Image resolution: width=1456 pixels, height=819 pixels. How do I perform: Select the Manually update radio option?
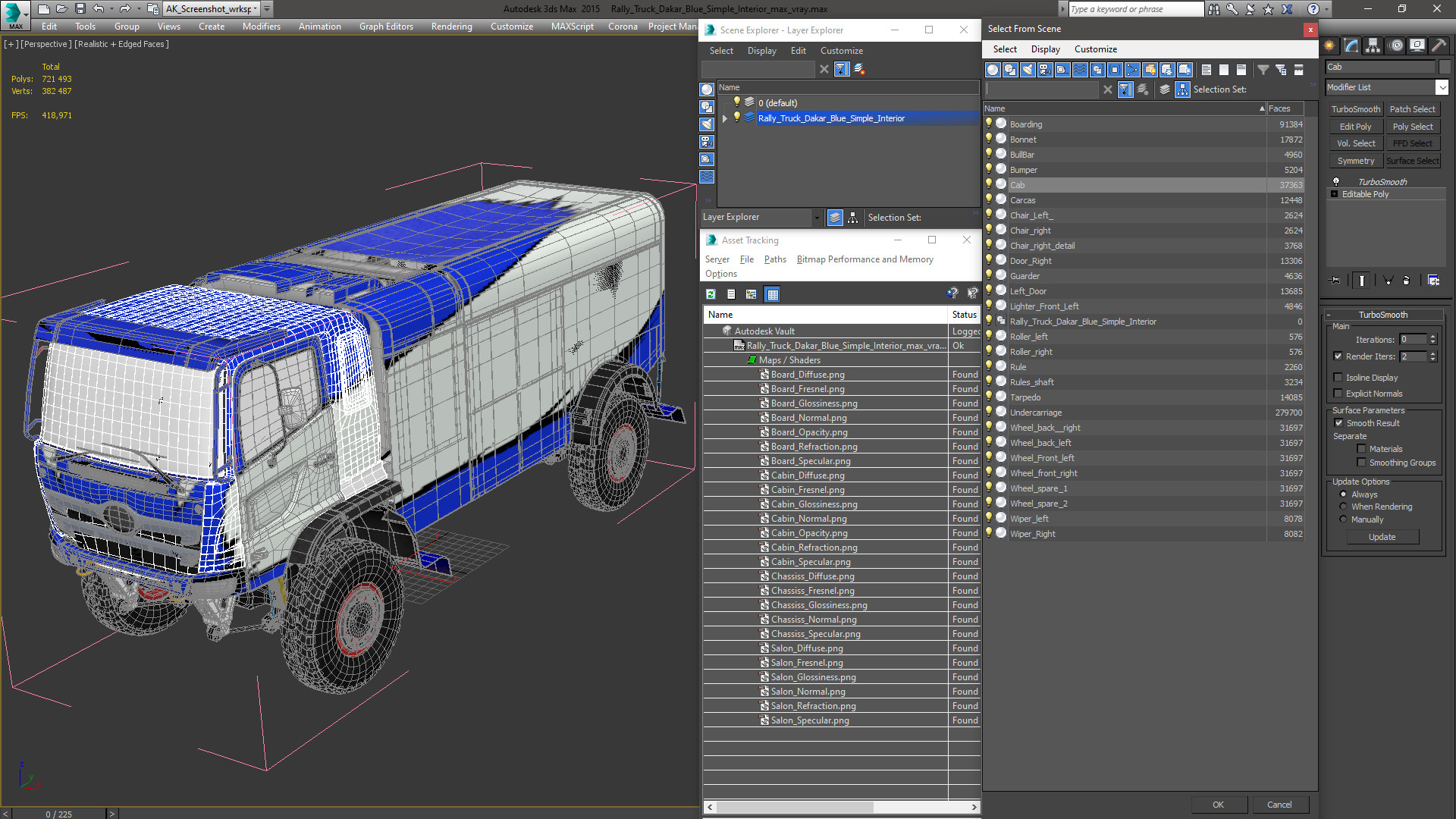[1343, 519]
